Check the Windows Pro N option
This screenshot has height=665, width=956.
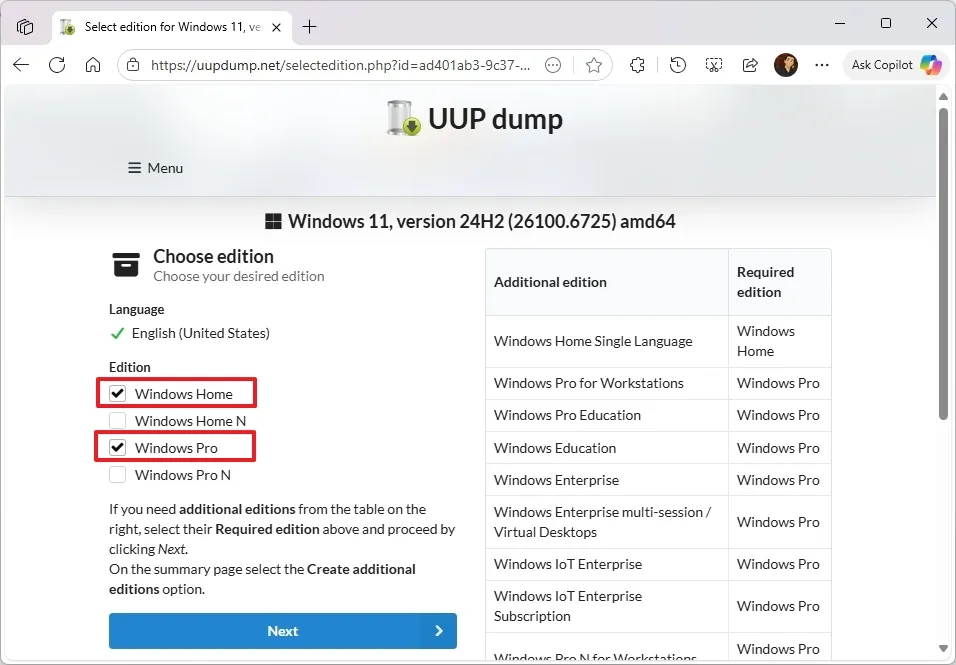pos(118,475)
